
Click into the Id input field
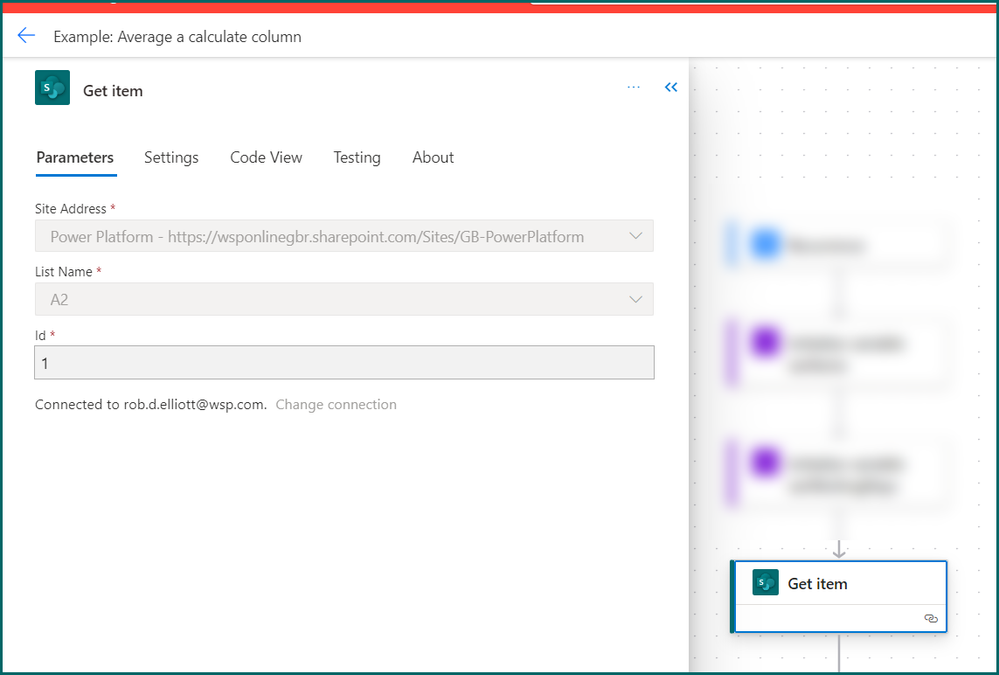(x=344, y=363)
